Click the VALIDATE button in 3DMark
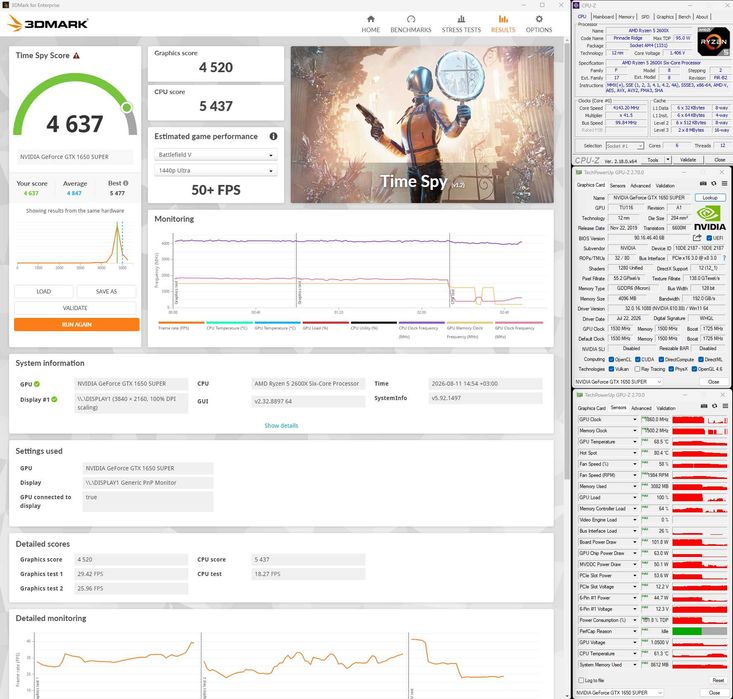733x699 pixels. (75, 308)
